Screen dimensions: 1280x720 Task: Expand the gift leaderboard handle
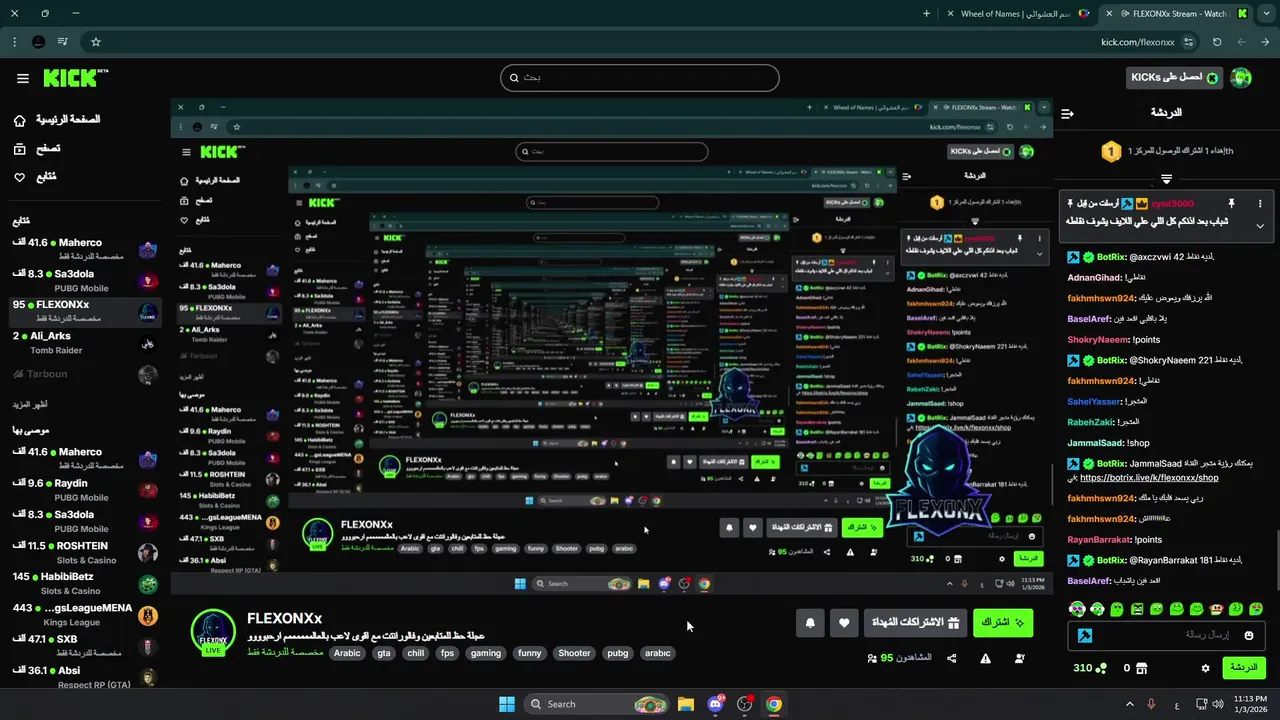pos(1166,179)
